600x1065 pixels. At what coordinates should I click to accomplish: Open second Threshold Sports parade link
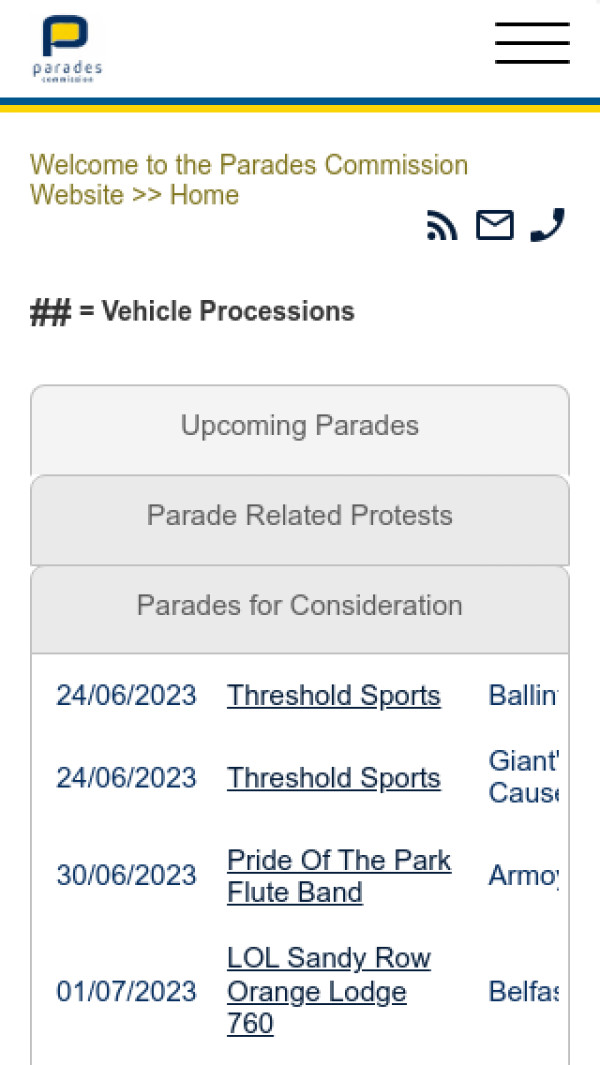coord(333,778)
